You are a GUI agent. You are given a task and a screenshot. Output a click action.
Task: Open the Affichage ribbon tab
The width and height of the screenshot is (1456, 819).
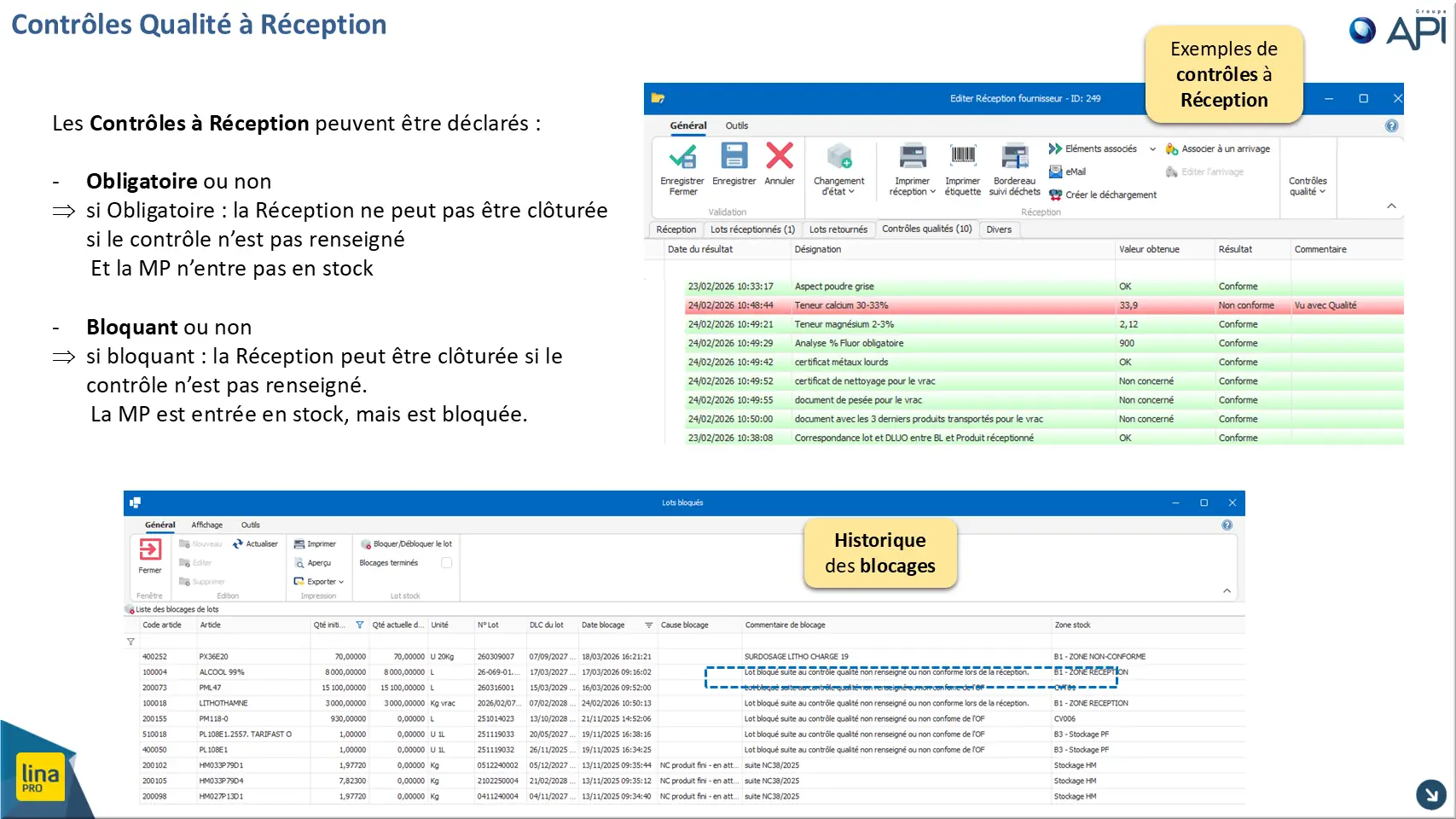(x=207, y=525)
